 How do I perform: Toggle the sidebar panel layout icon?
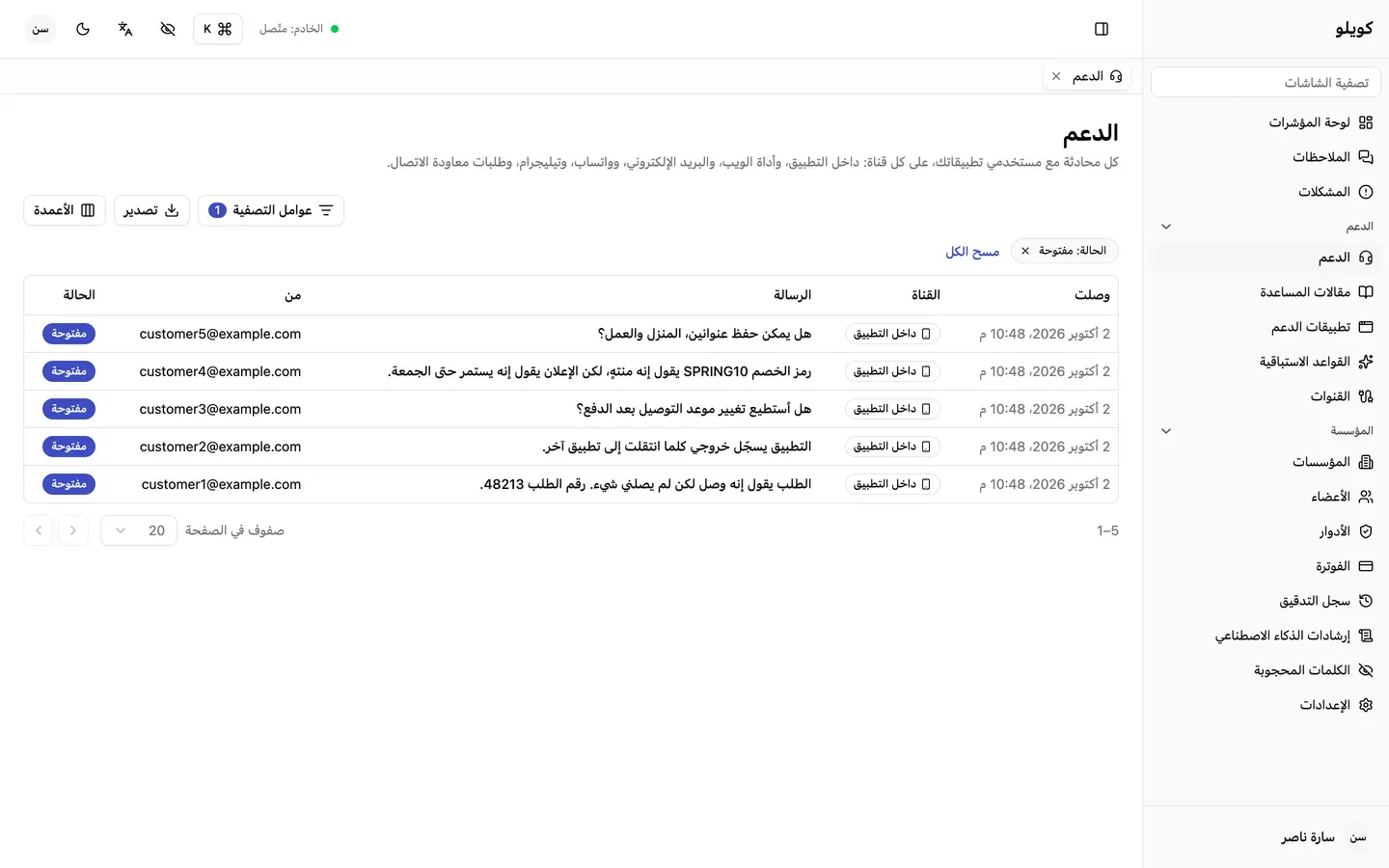pyautogui.click(x=1102, y=29)
